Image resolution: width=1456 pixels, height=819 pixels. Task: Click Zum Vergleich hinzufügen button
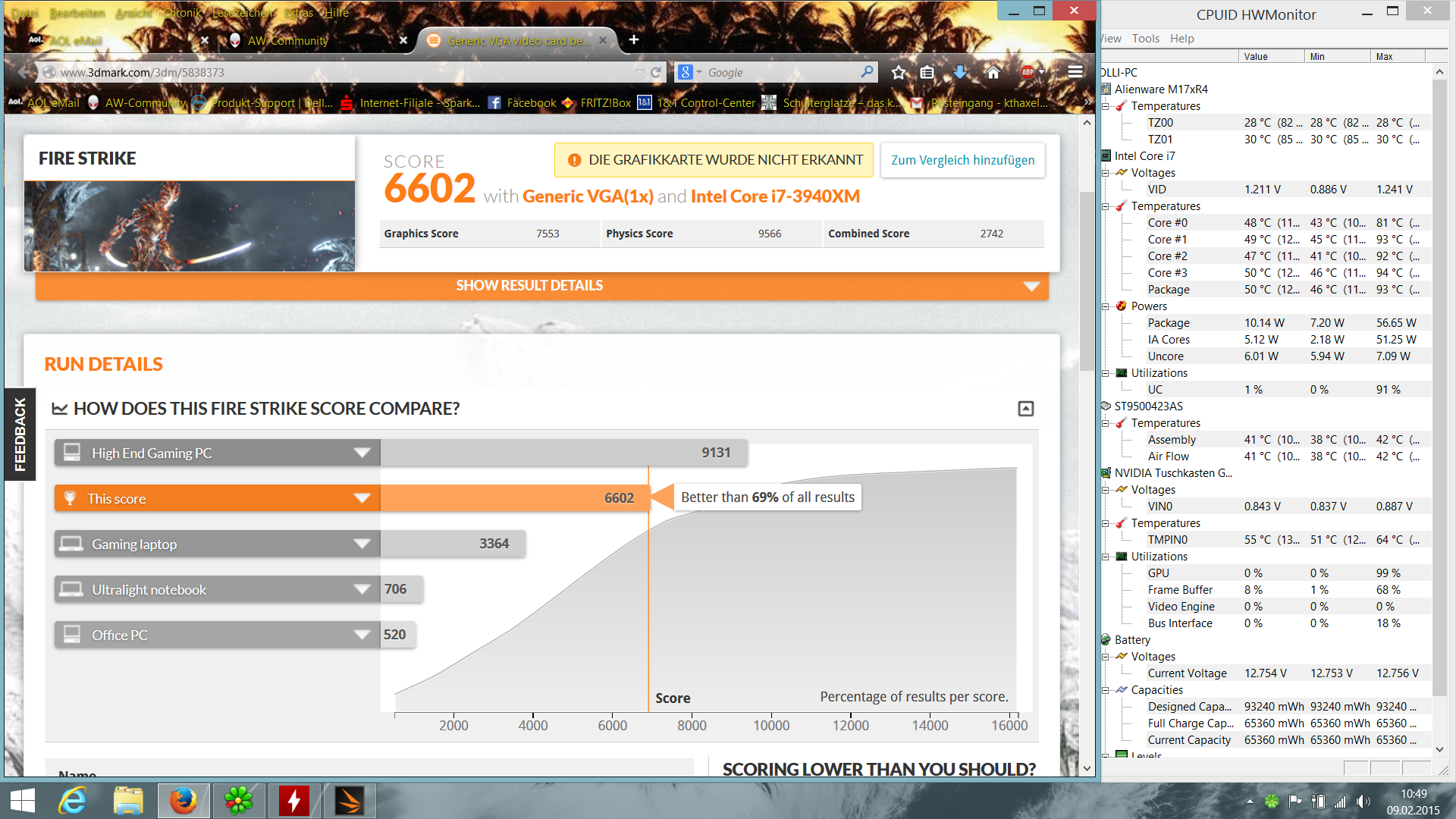point(962,160)
